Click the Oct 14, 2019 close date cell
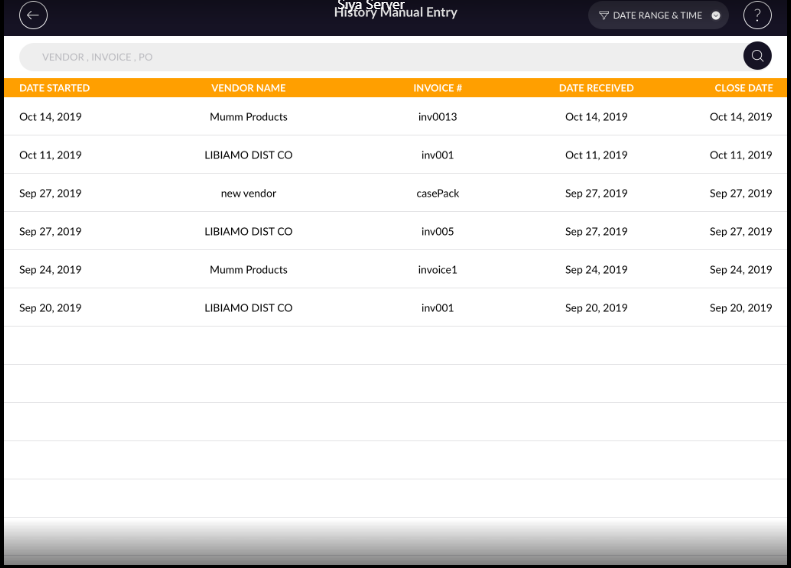This screenshot has width=791, height=568. (x=740, y=117)
